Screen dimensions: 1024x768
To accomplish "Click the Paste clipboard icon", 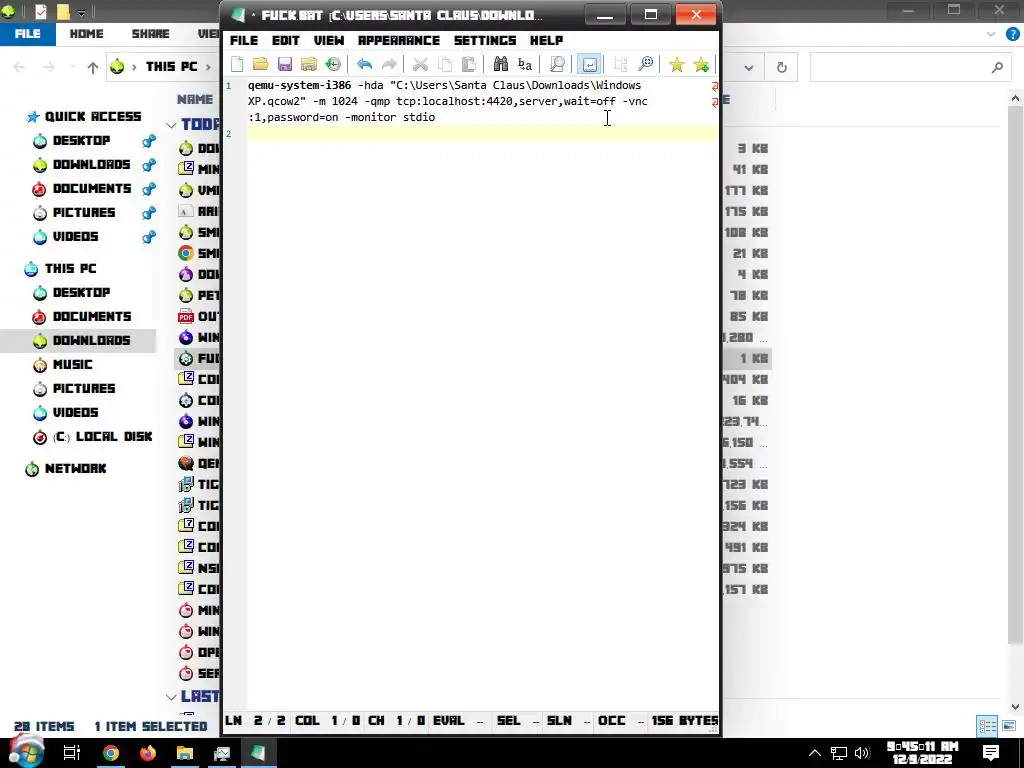I will tap(469, 64).
